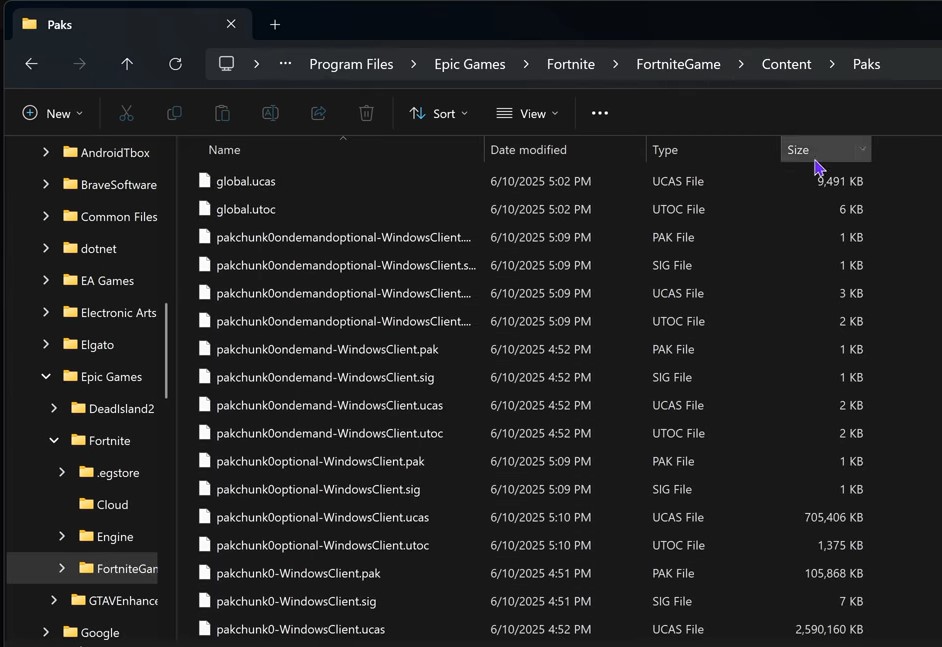Screen dimensions: 942x647
Task: Sort files by Date modified column
Action: (x=528, y=150)
